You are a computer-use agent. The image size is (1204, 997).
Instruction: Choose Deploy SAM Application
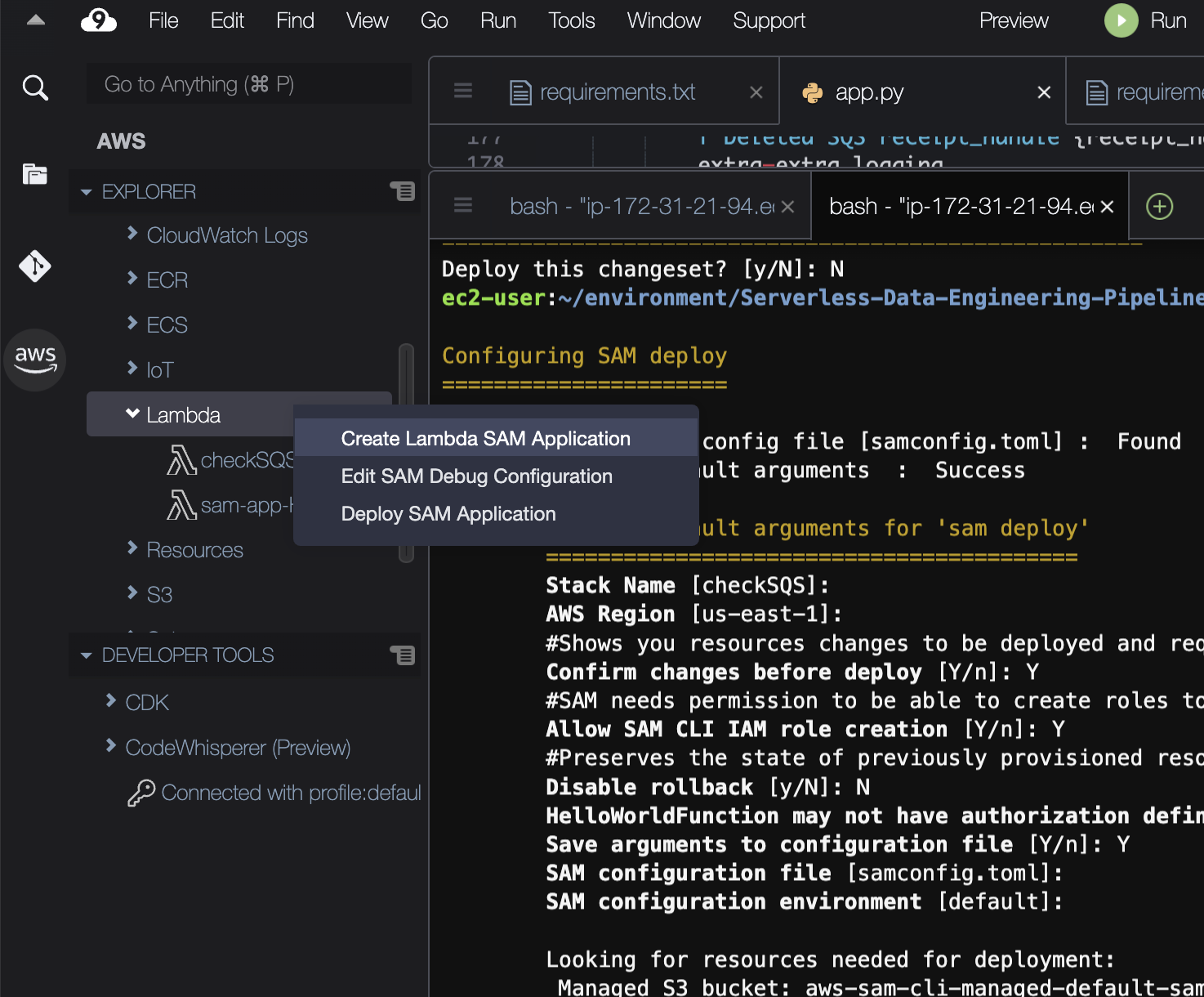point(448,513)
